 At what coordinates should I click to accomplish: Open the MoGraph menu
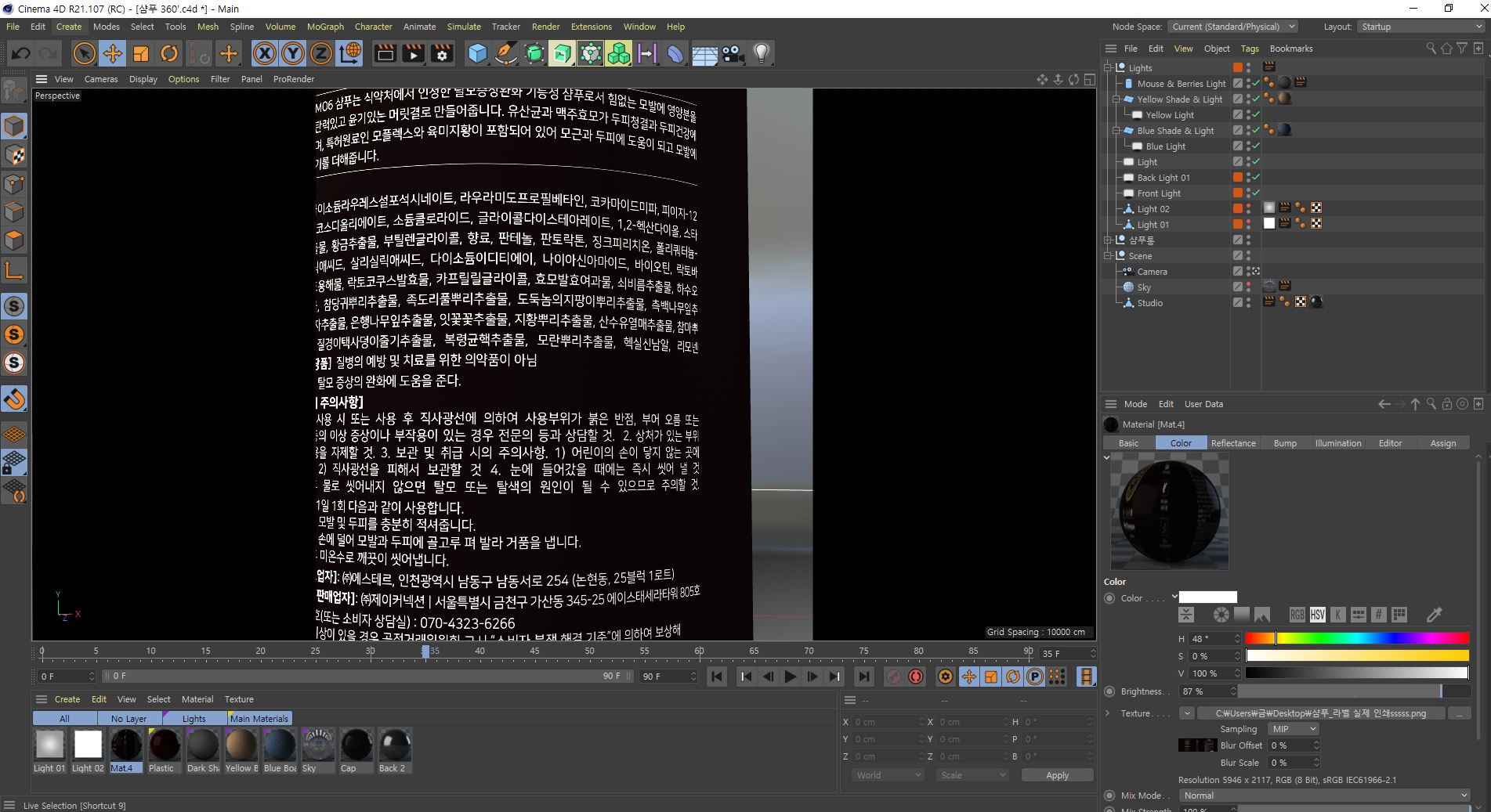click(x=325, y=27)
